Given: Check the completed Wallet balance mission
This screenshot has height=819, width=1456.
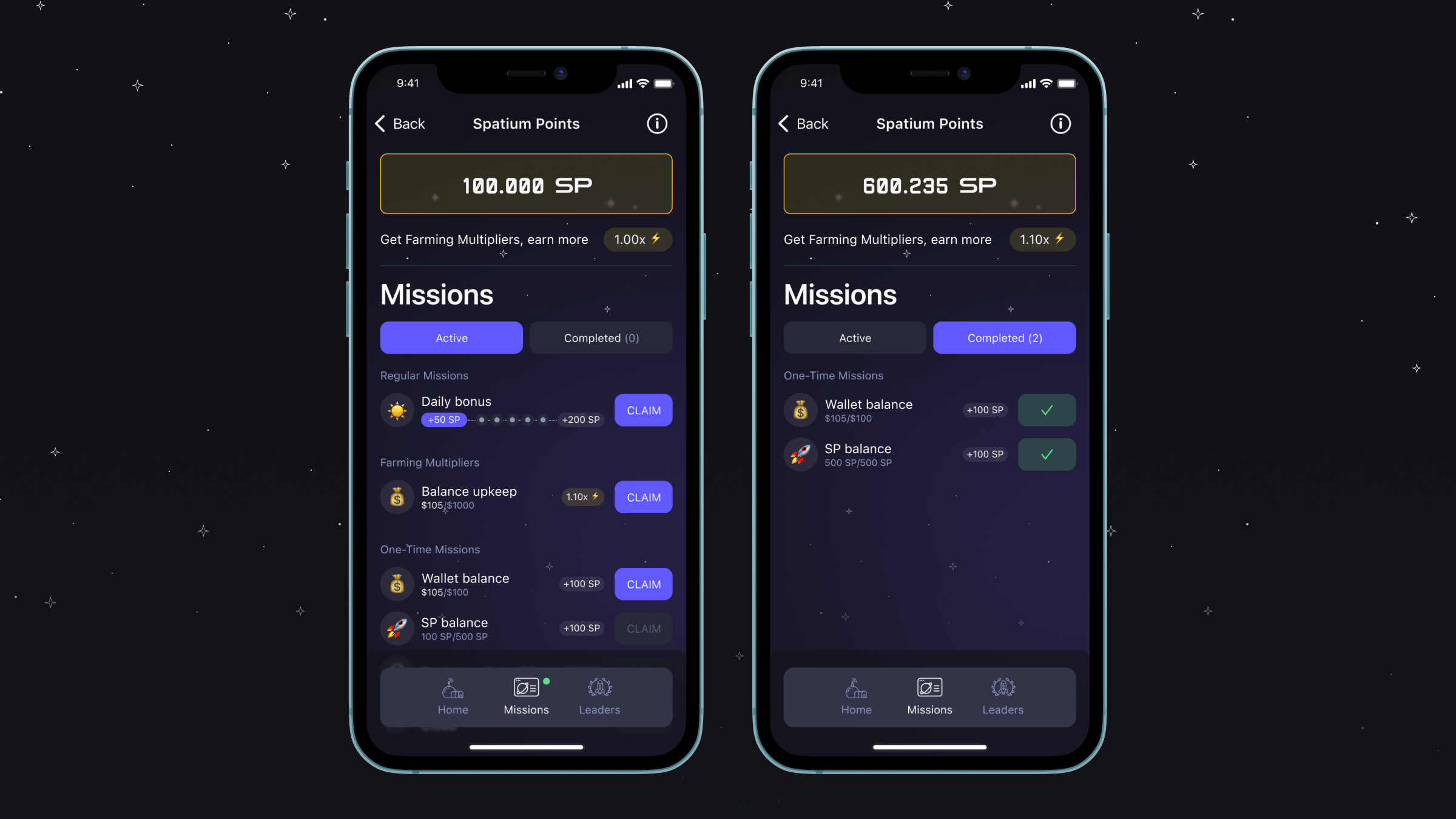Looking at the screenshot, I should pos(1046,409).
